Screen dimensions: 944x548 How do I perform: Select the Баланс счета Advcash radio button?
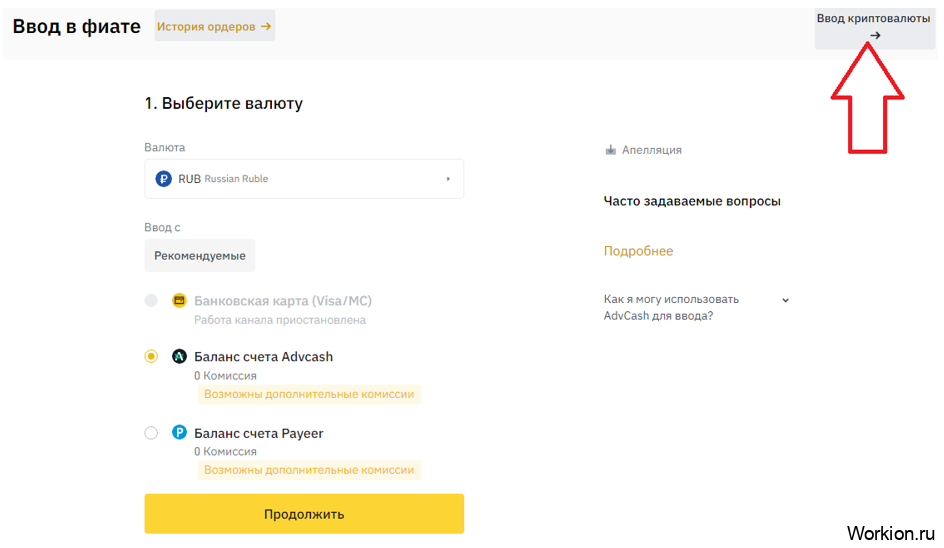[x=151, y=357]
